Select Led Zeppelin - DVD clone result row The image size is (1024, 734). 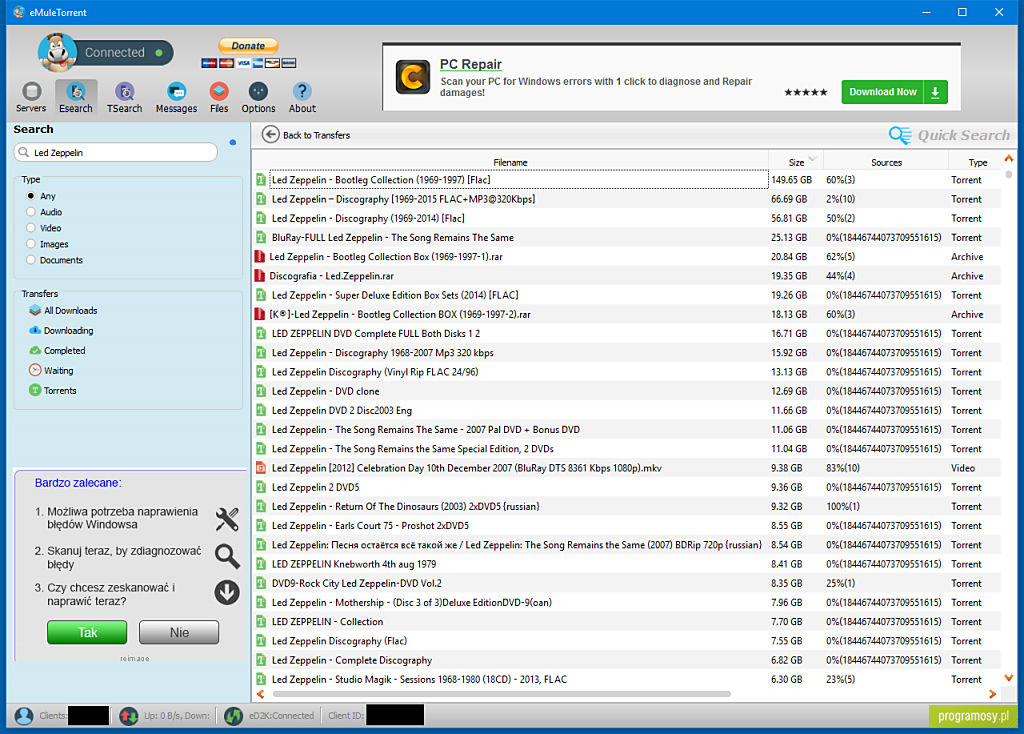click(627, 391)
